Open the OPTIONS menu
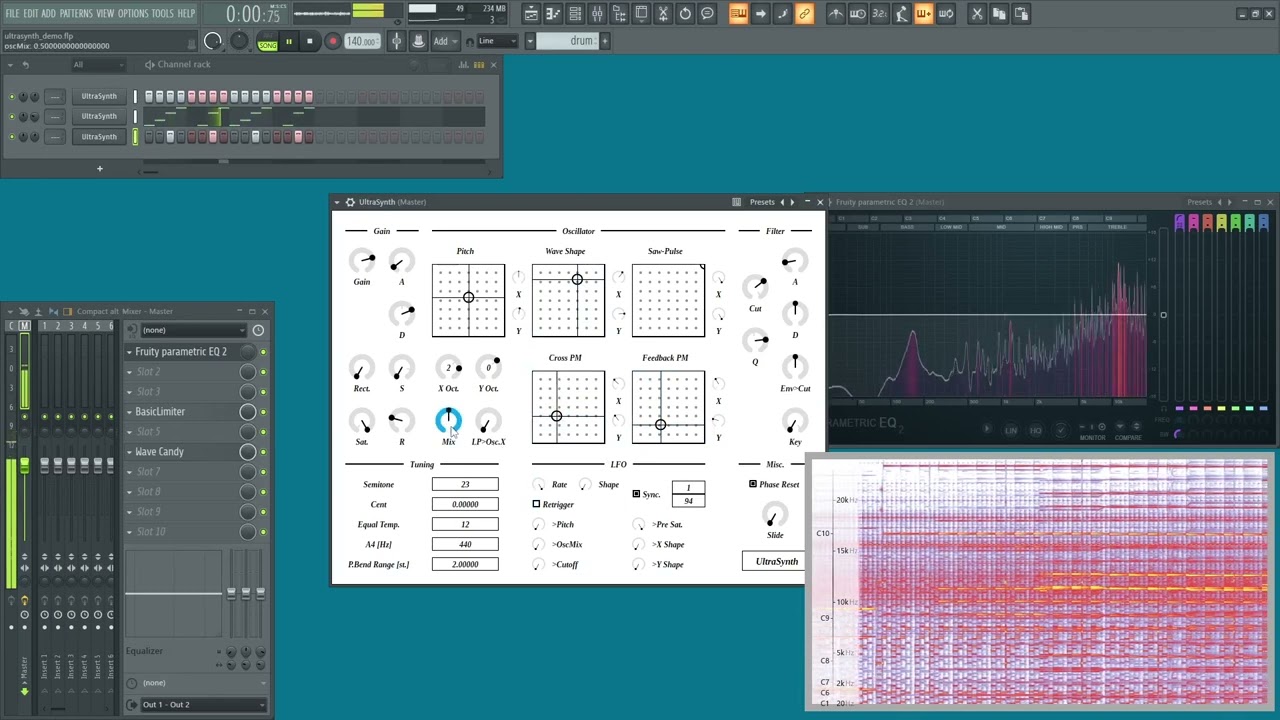The width and height of the screenshot is (1280, 720). click(133, 13)
